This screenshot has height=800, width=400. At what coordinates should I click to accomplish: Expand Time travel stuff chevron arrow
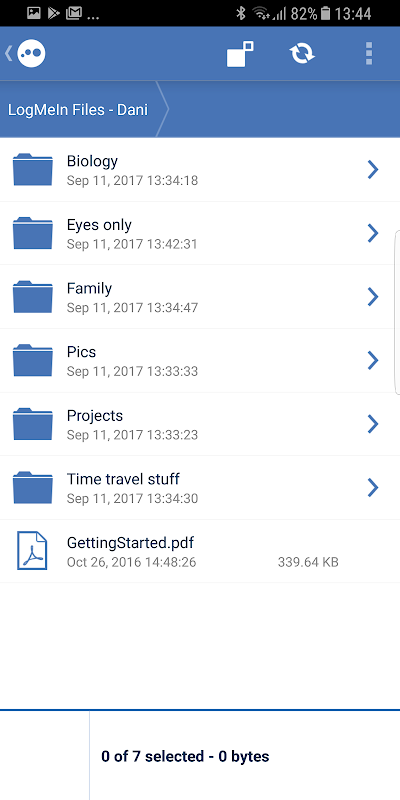[x=373, y=487]
